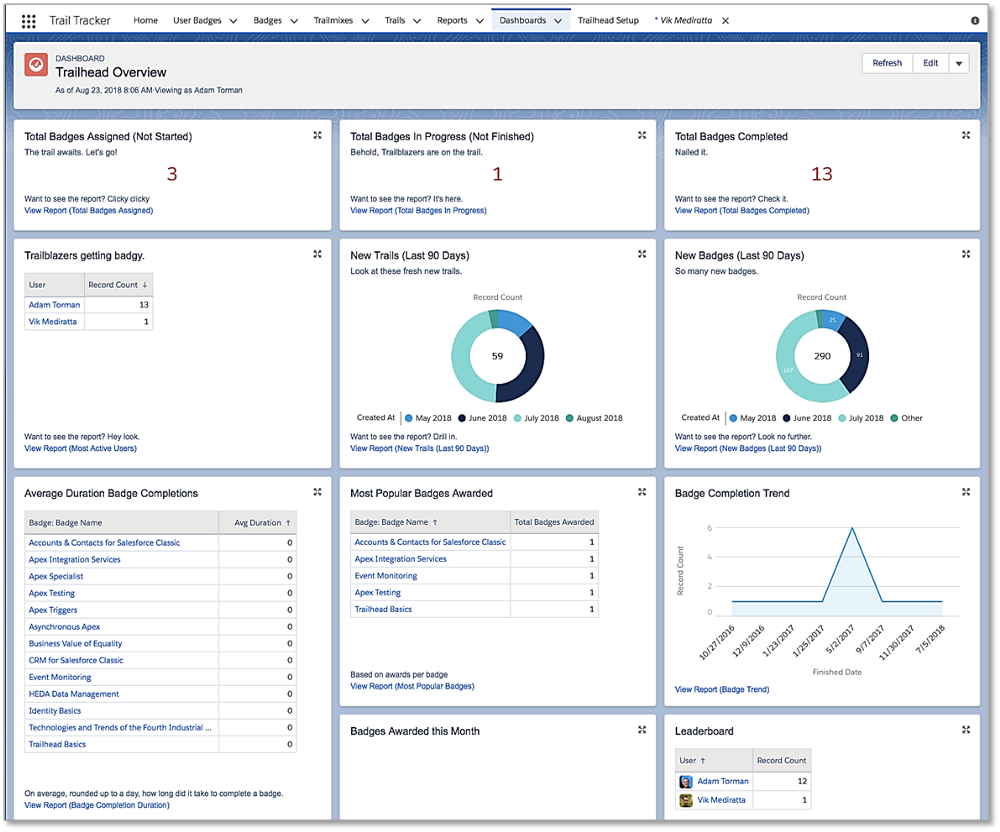Sort Badge Name column in Most Popular Badges
The height and width of the screenshot is (832, 1000).
click(435, 522)
